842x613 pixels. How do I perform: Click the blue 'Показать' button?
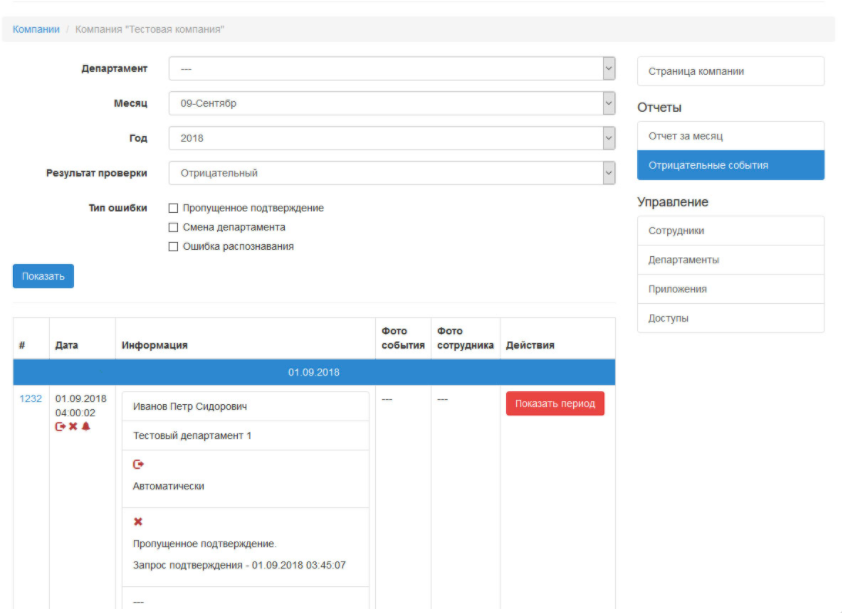click(43, 276)
